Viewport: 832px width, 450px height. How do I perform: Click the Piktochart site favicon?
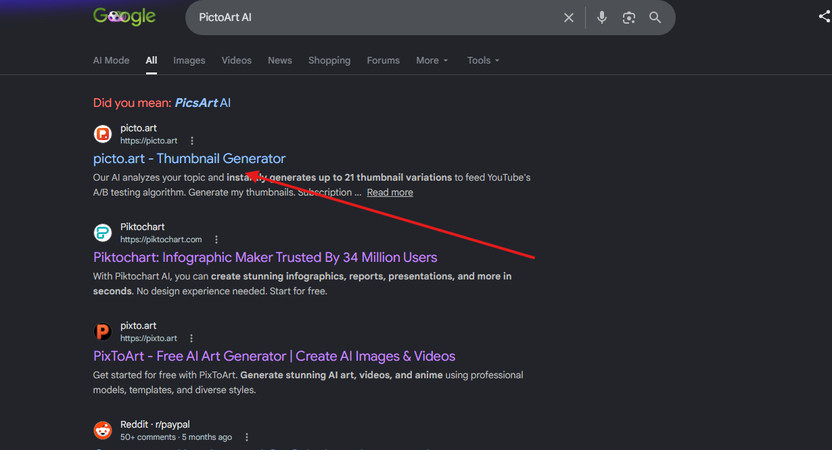[x=102, y=232]
